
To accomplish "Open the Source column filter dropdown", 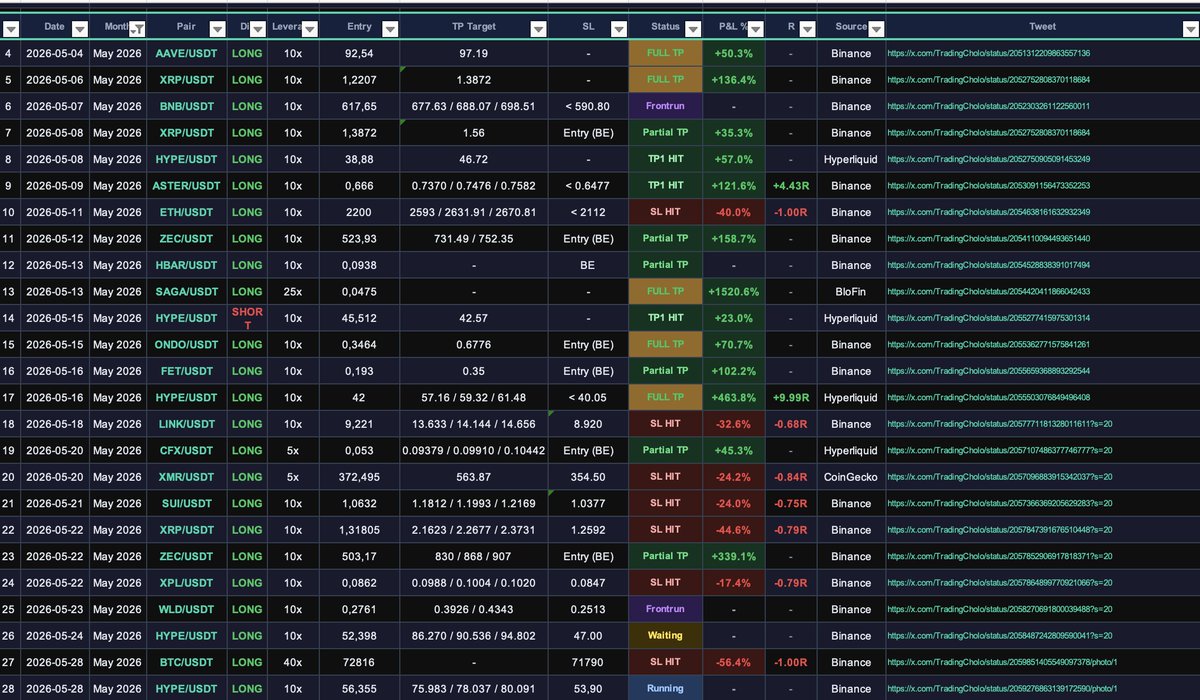I will pos(876,28).
